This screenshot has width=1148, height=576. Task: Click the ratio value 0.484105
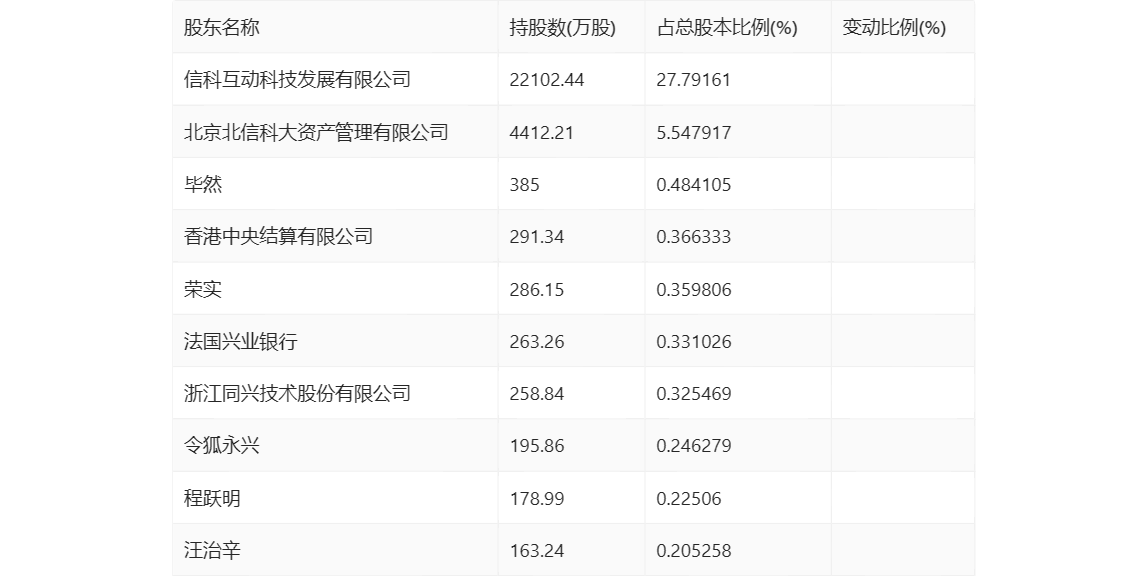click(x=693, y=184)
